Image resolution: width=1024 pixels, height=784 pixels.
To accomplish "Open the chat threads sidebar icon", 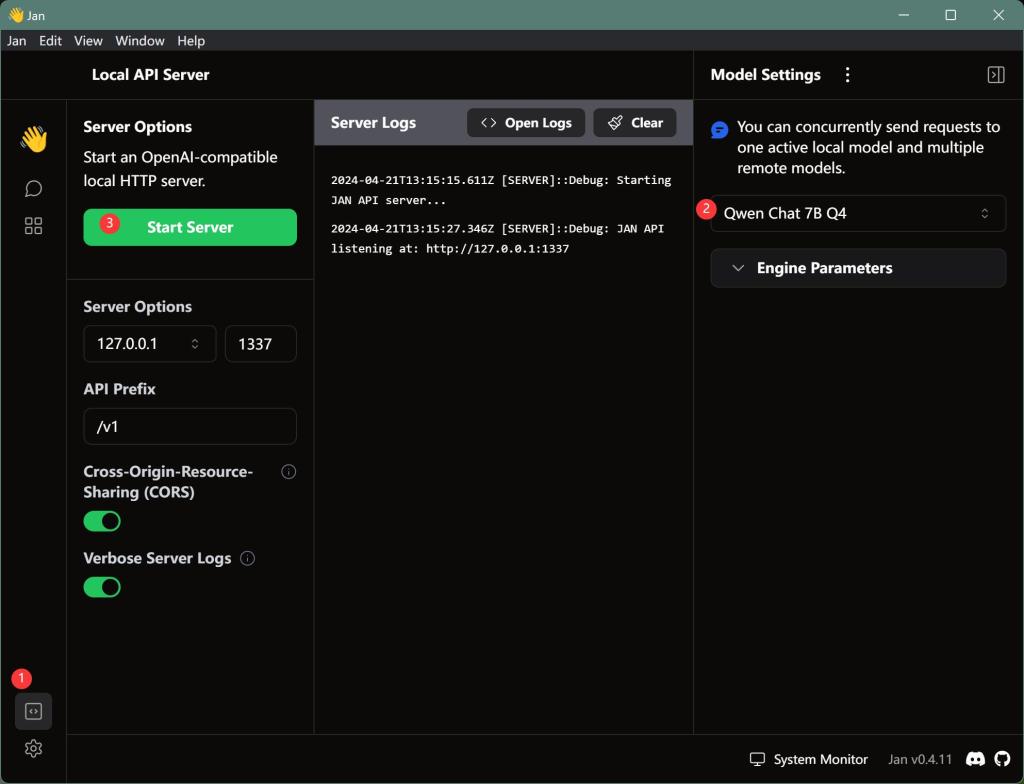I will pyautogui.click(x=33, y=189).
